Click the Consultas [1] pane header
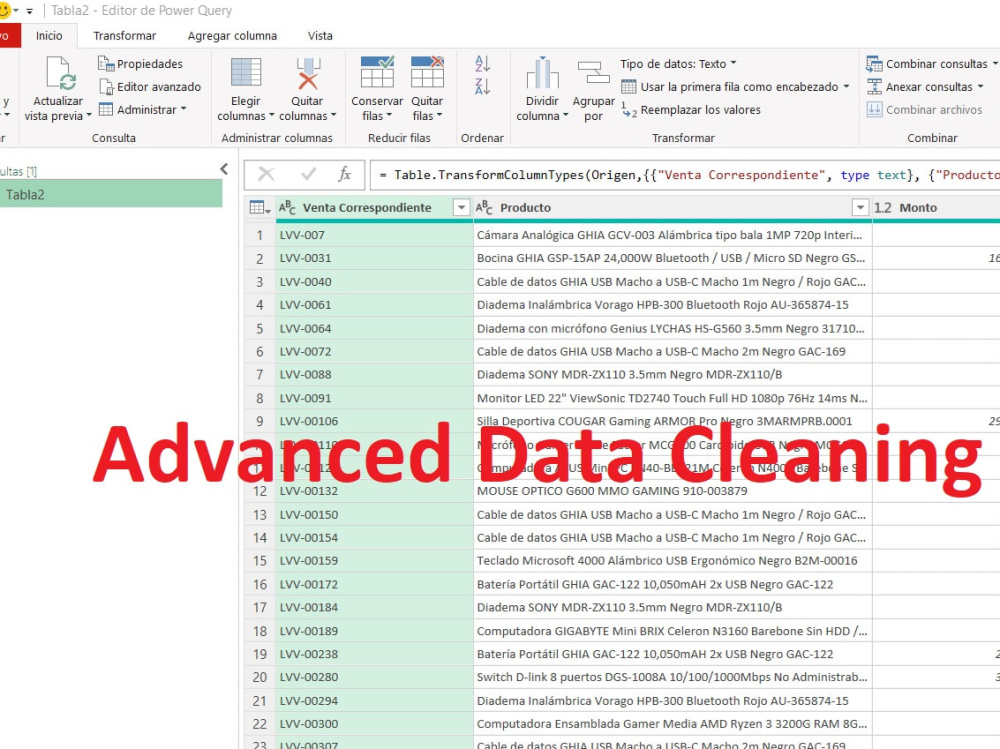The image size is (1000, 749). pos(18,171)
